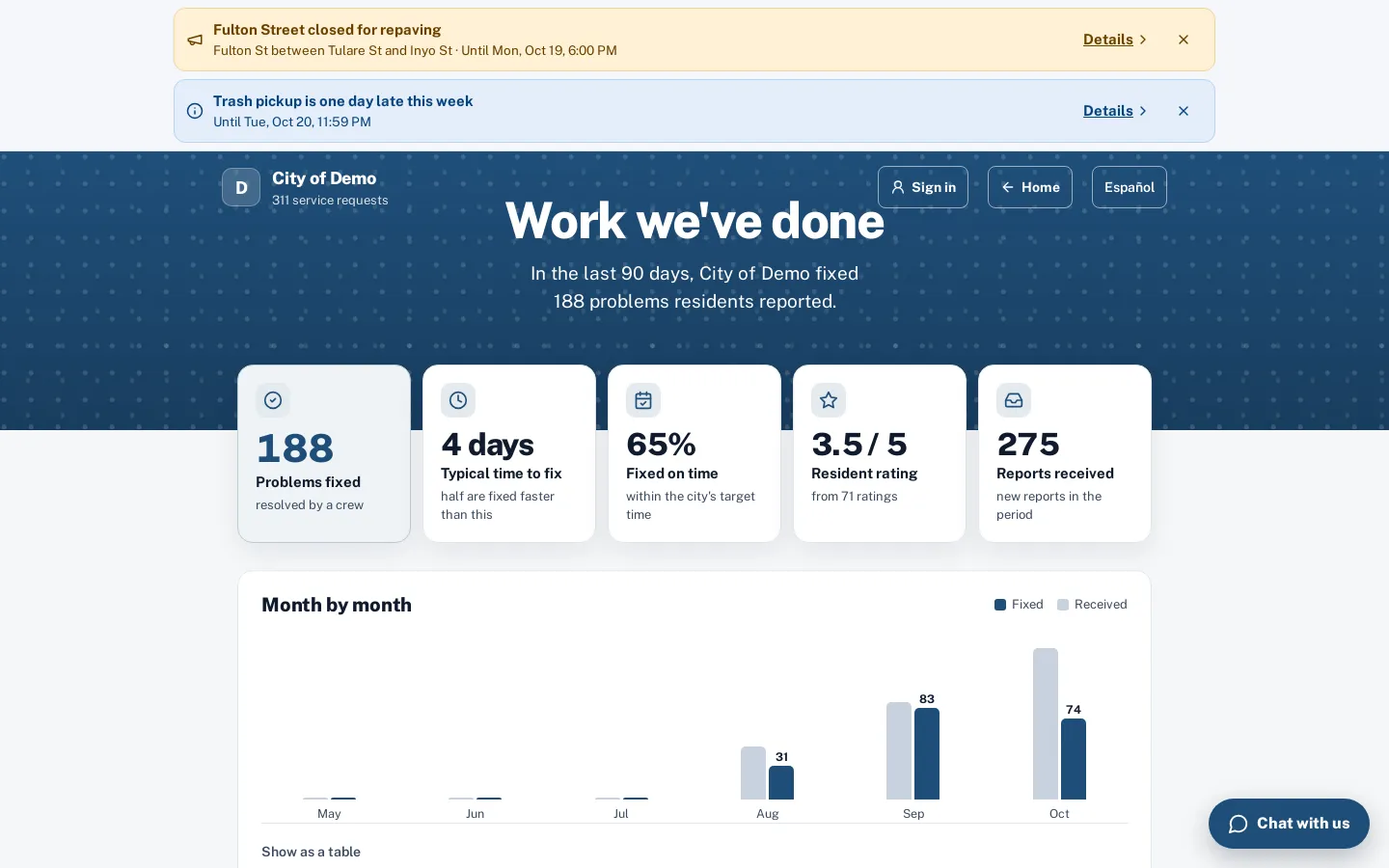Click the Aug fixed bar labeled 31

point(781,782)
